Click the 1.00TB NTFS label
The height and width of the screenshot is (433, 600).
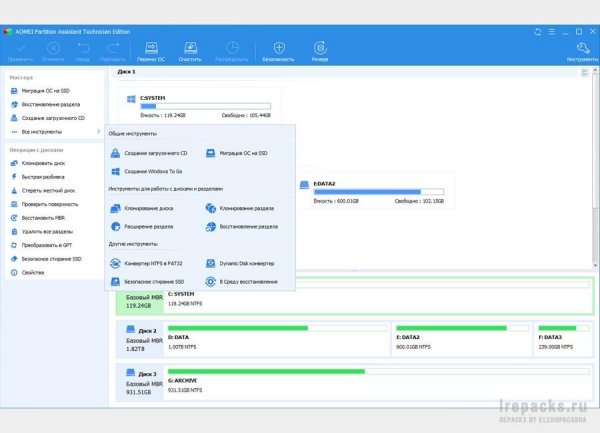[x=182, y=347]
